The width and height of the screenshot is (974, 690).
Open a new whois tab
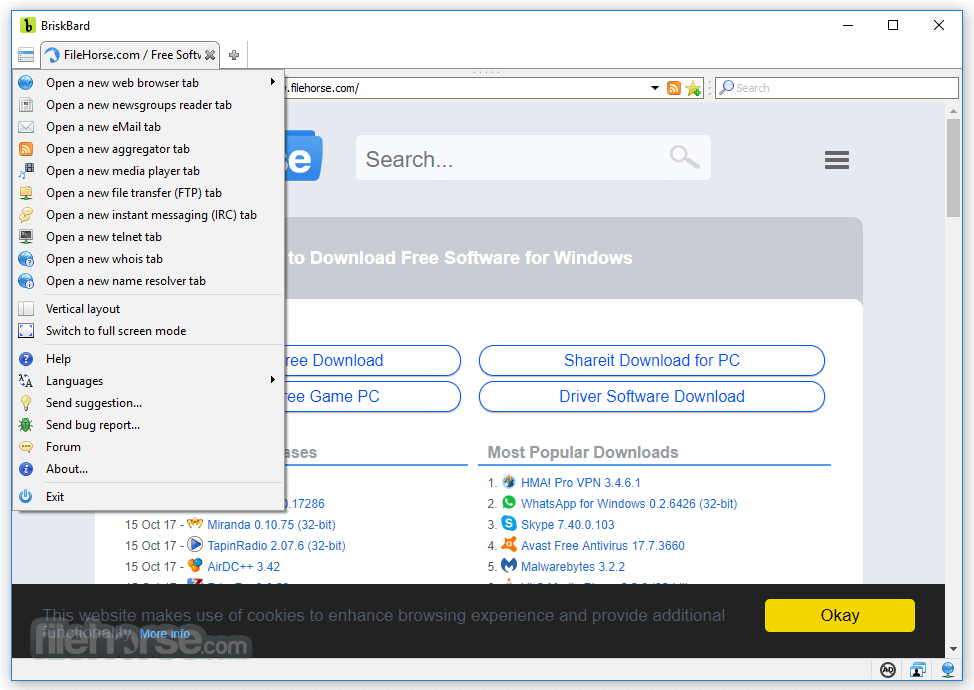[x=148, y=259]
